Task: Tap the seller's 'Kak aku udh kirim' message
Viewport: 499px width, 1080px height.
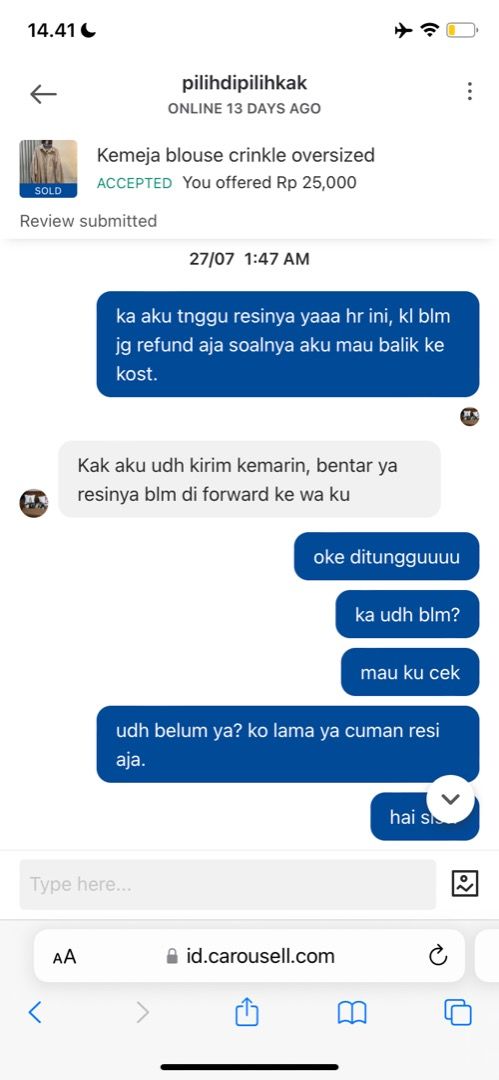Action: coord(250,479)
